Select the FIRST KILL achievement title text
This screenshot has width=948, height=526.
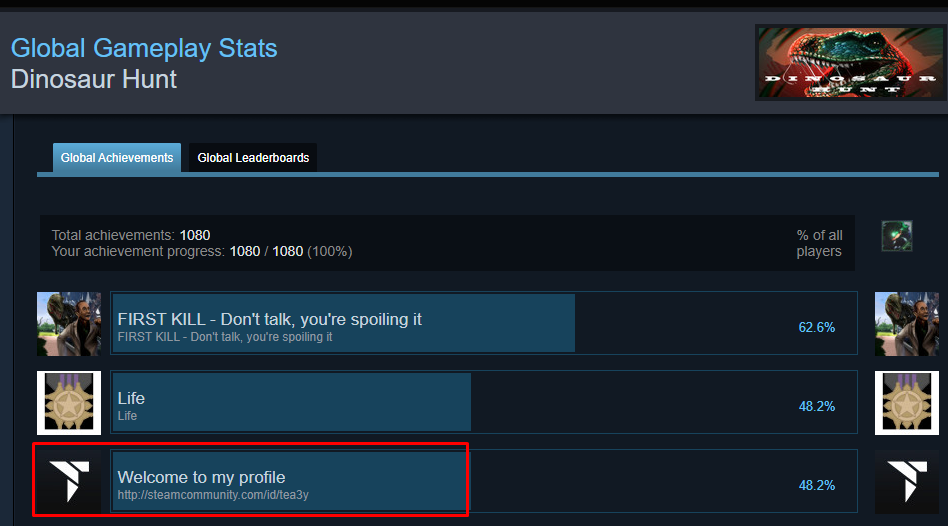[x=269, y=319]
